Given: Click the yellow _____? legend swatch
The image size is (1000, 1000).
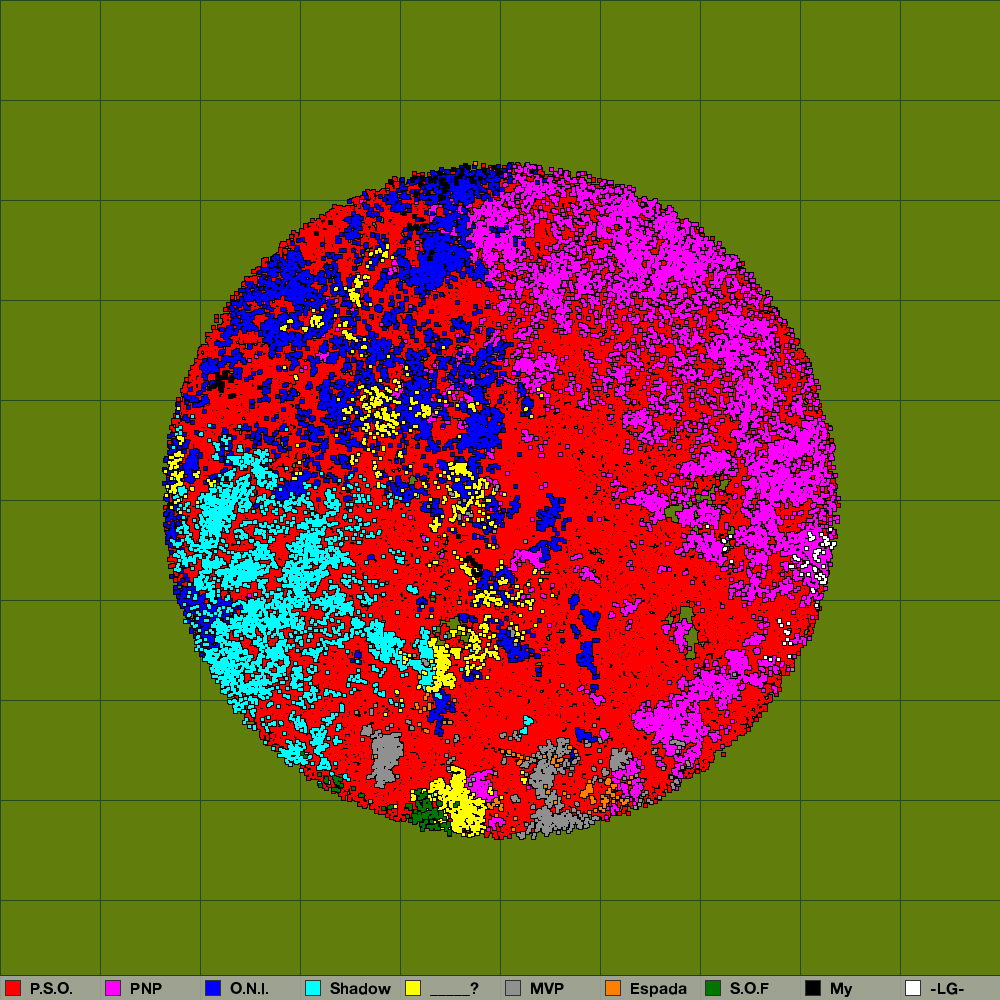Looking at the screenshot, I should point(413,988).
